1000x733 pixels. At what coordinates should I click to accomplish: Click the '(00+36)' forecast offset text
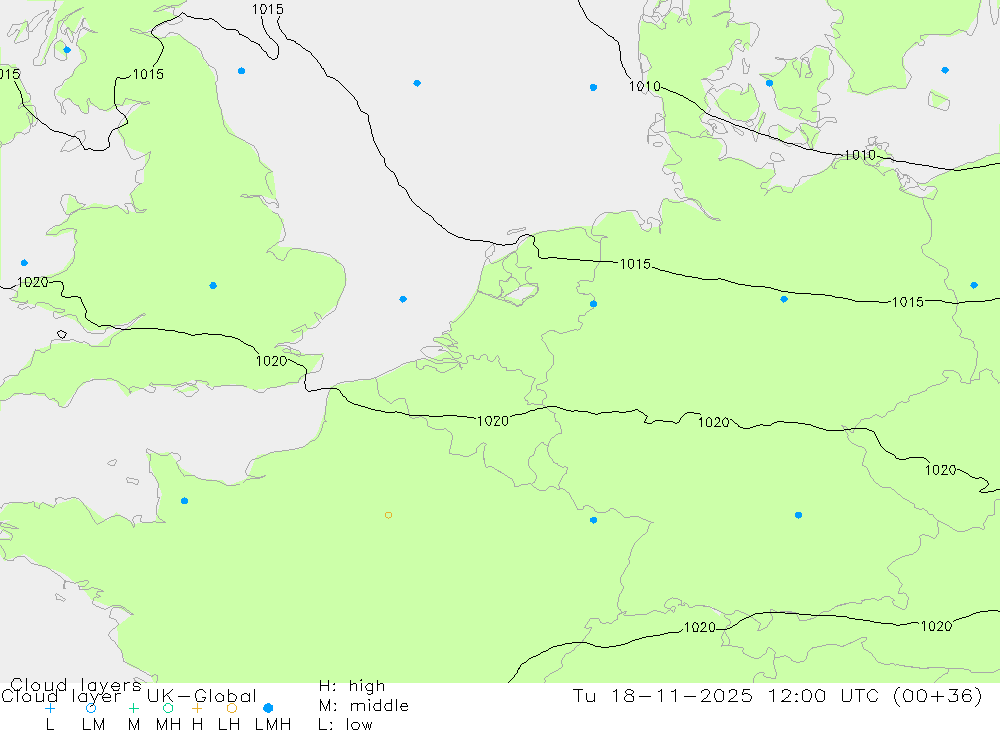(938, 695)
